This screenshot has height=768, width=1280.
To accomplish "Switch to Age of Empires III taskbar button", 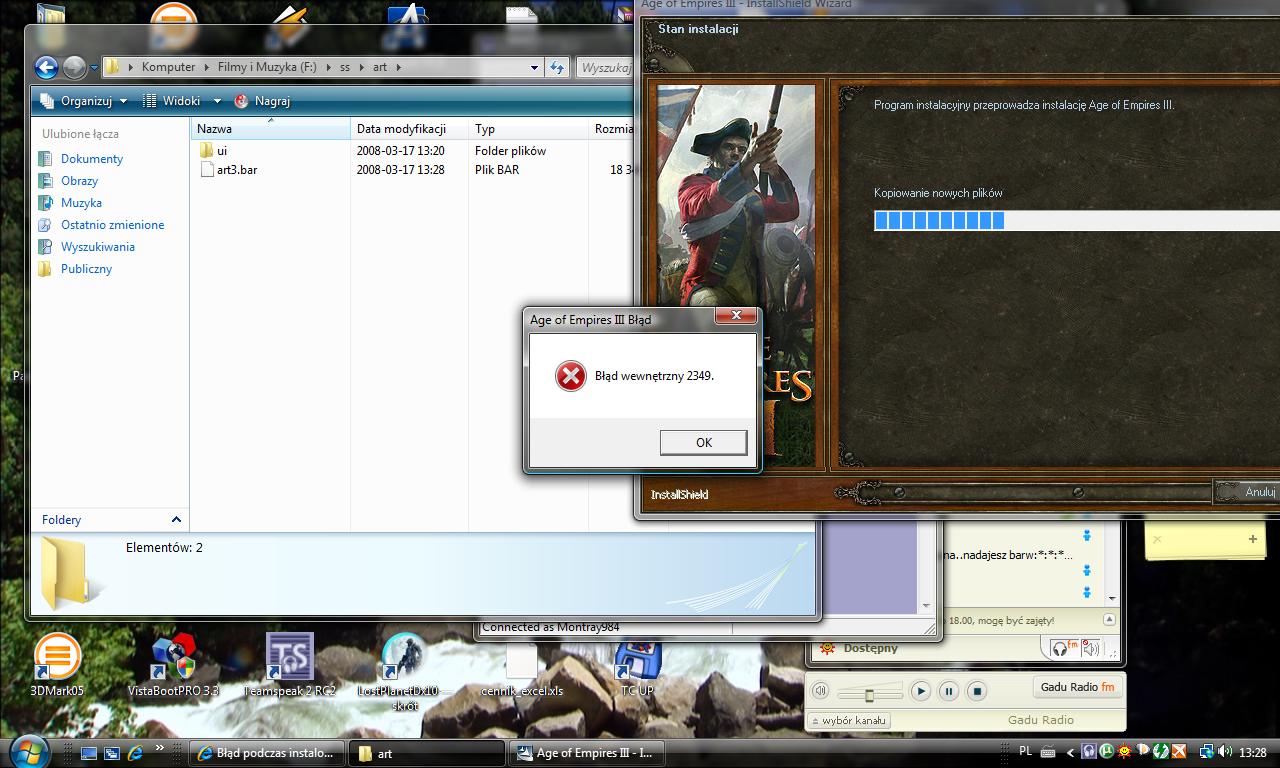I will click(x=587, y=753).
